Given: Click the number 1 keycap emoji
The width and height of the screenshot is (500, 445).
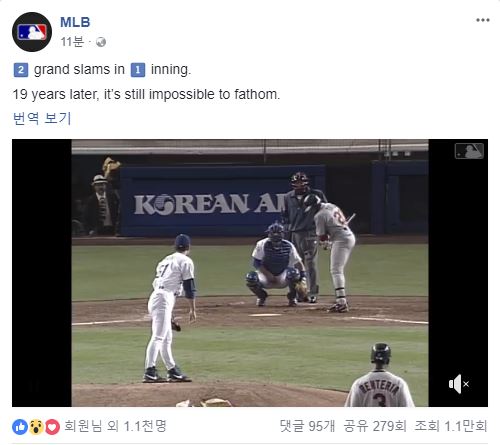Looking at the screenshot, I should 138,70.
